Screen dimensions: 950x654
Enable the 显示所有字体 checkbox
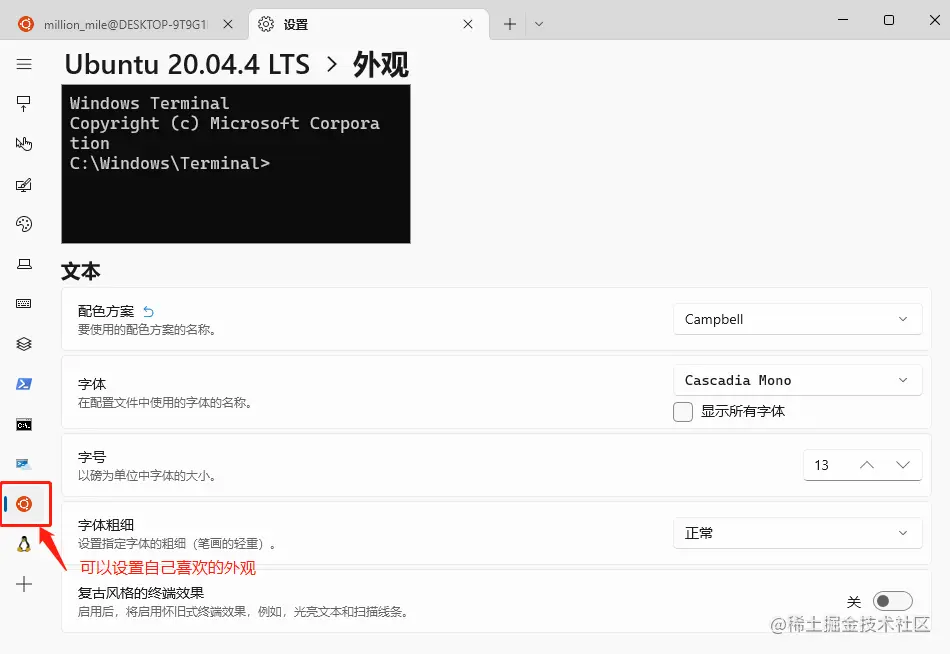click(683, 411)
